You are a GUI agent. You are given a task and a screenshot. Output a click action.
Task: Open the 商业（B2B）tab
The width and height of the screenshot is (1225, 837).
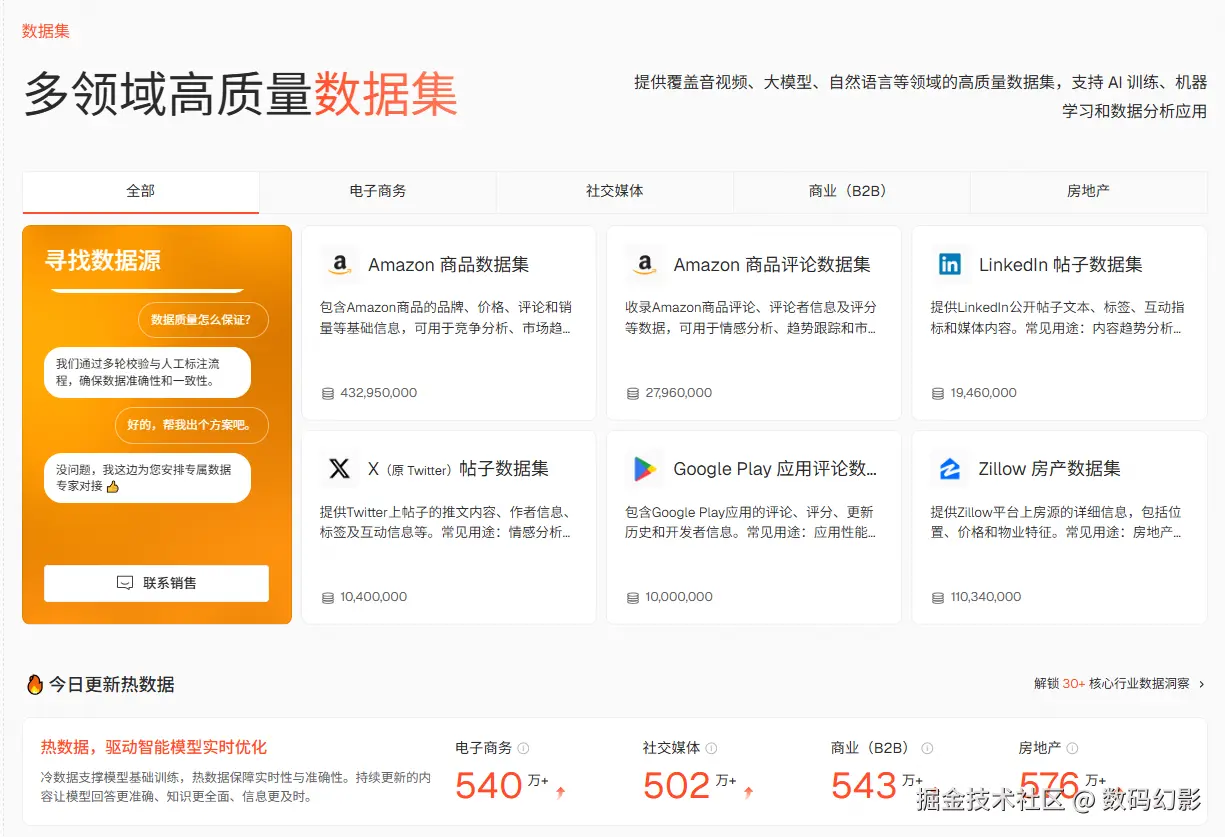pos(852,191)
